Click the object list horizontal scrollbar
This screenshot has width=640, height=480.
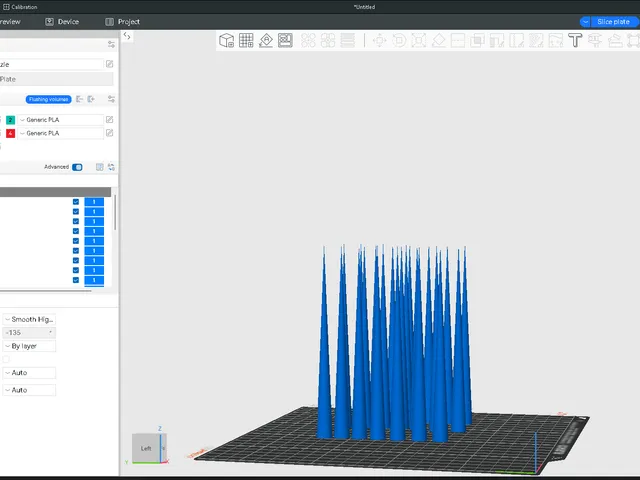point(45,291)
